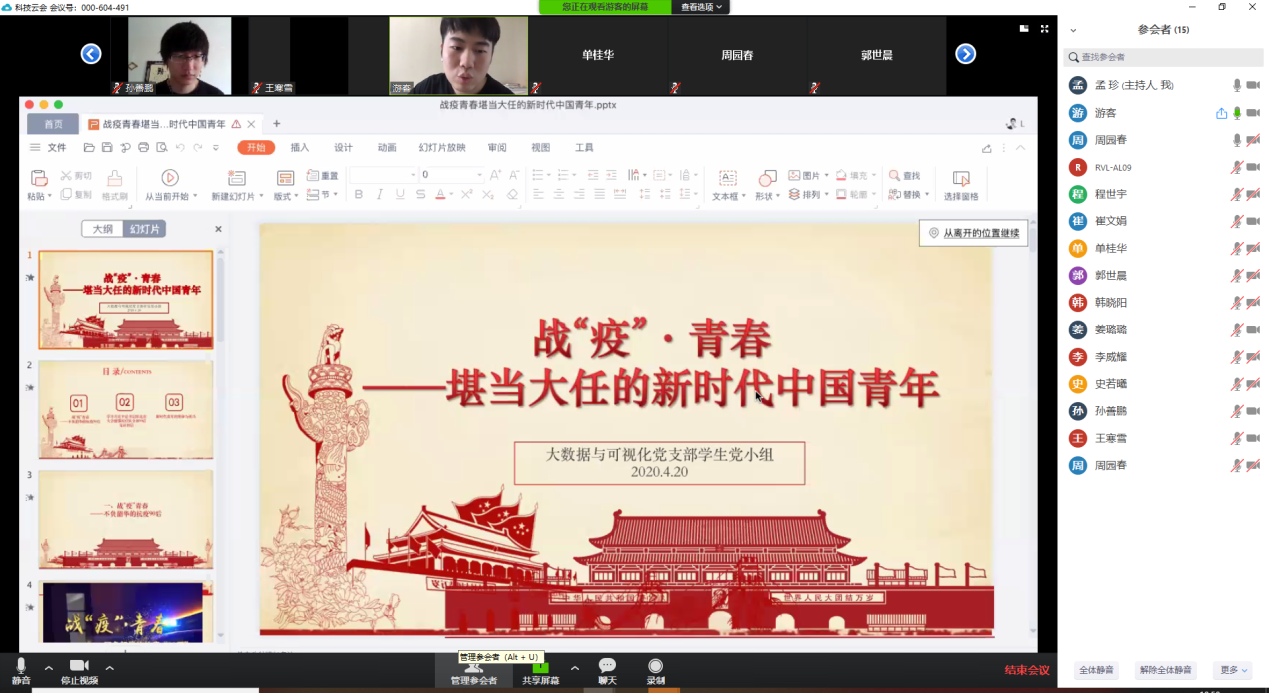Click the microphone icon next to 孟珍
The height and width of the screenshot is (693, 1269).
[x=1237, y=86]
